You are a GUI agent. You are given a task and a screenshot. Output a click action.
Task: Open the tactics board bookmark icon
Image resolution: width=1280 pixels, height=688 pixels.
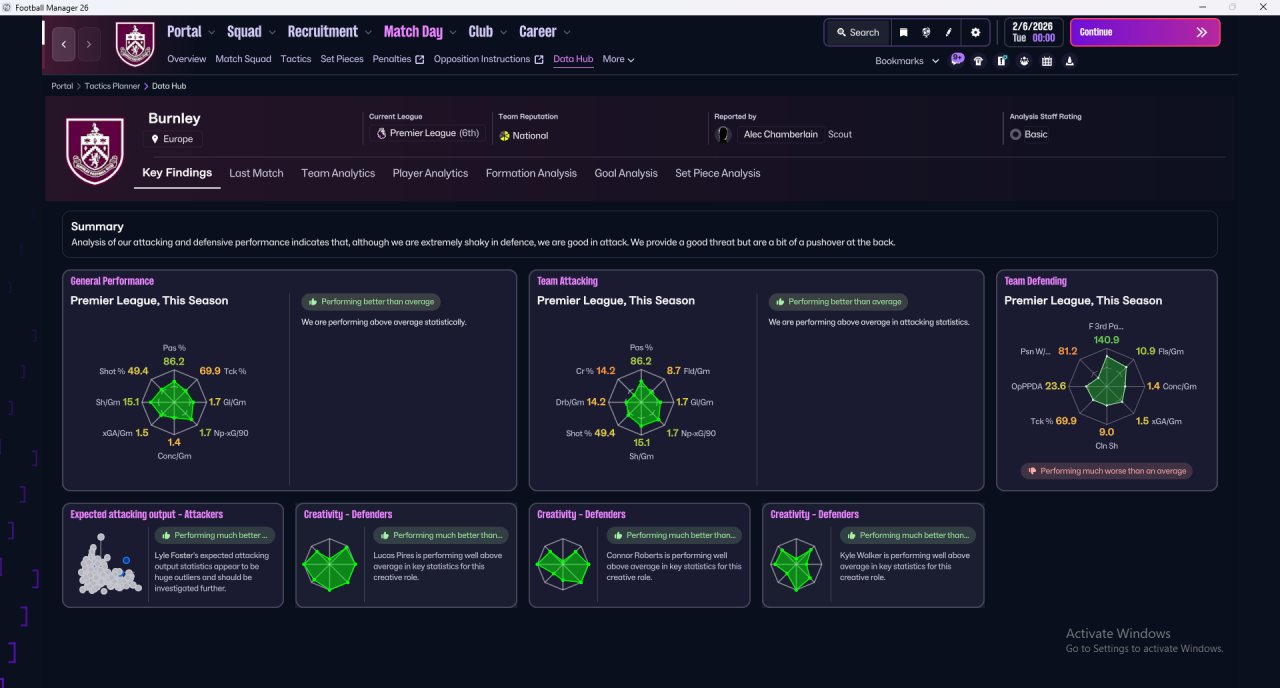click(x=1001, y=61)
